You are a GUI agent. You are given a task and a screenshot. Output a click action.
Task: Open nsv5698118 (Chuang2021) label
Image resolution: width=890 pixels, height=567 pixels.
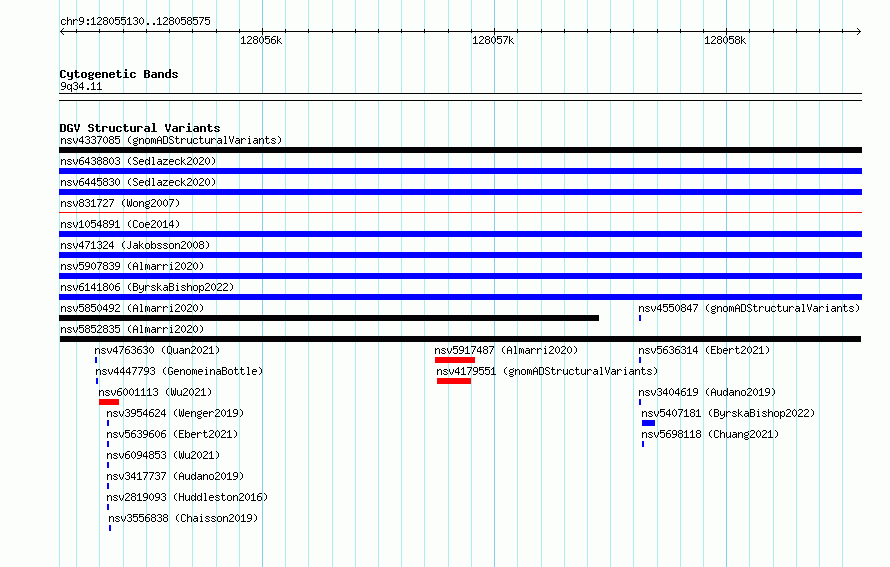click(710, 434)
